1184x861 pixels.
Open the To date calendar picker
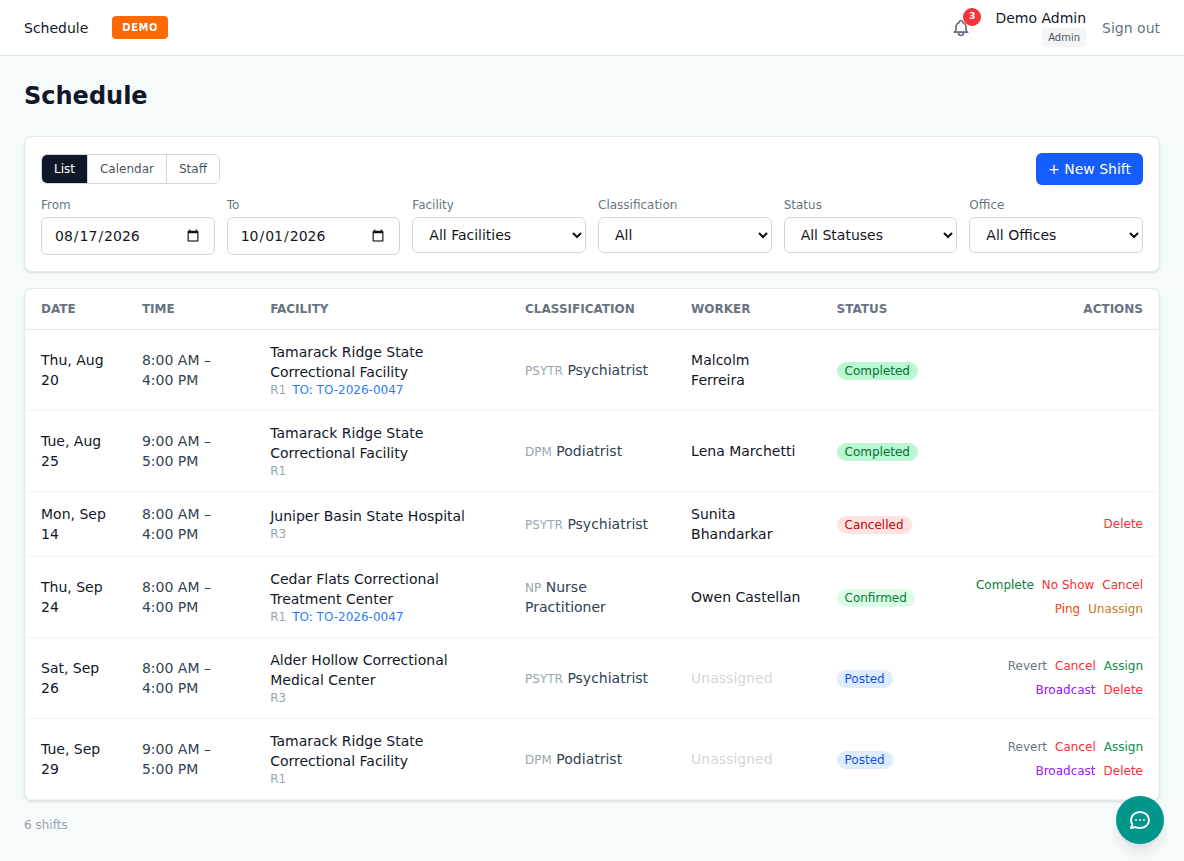click(378, 236)
